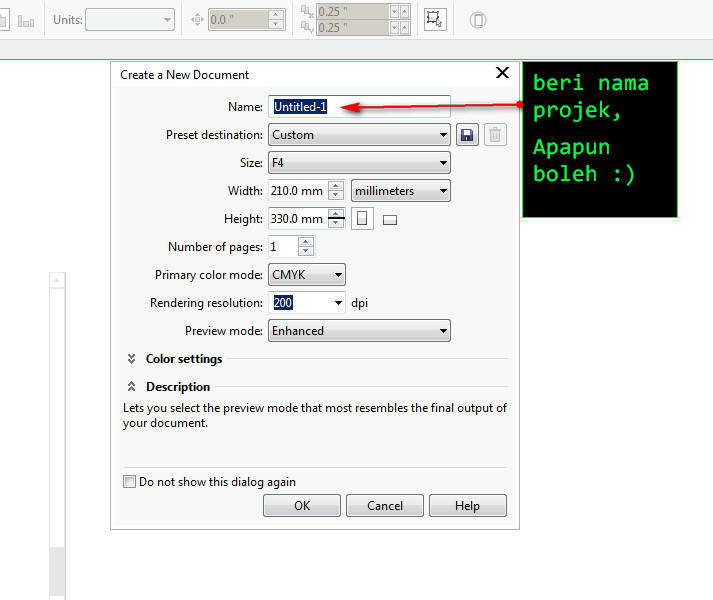Viewport: 713px width, 600px height.
Task: Collapse the Description section
Action: point(131,387)
